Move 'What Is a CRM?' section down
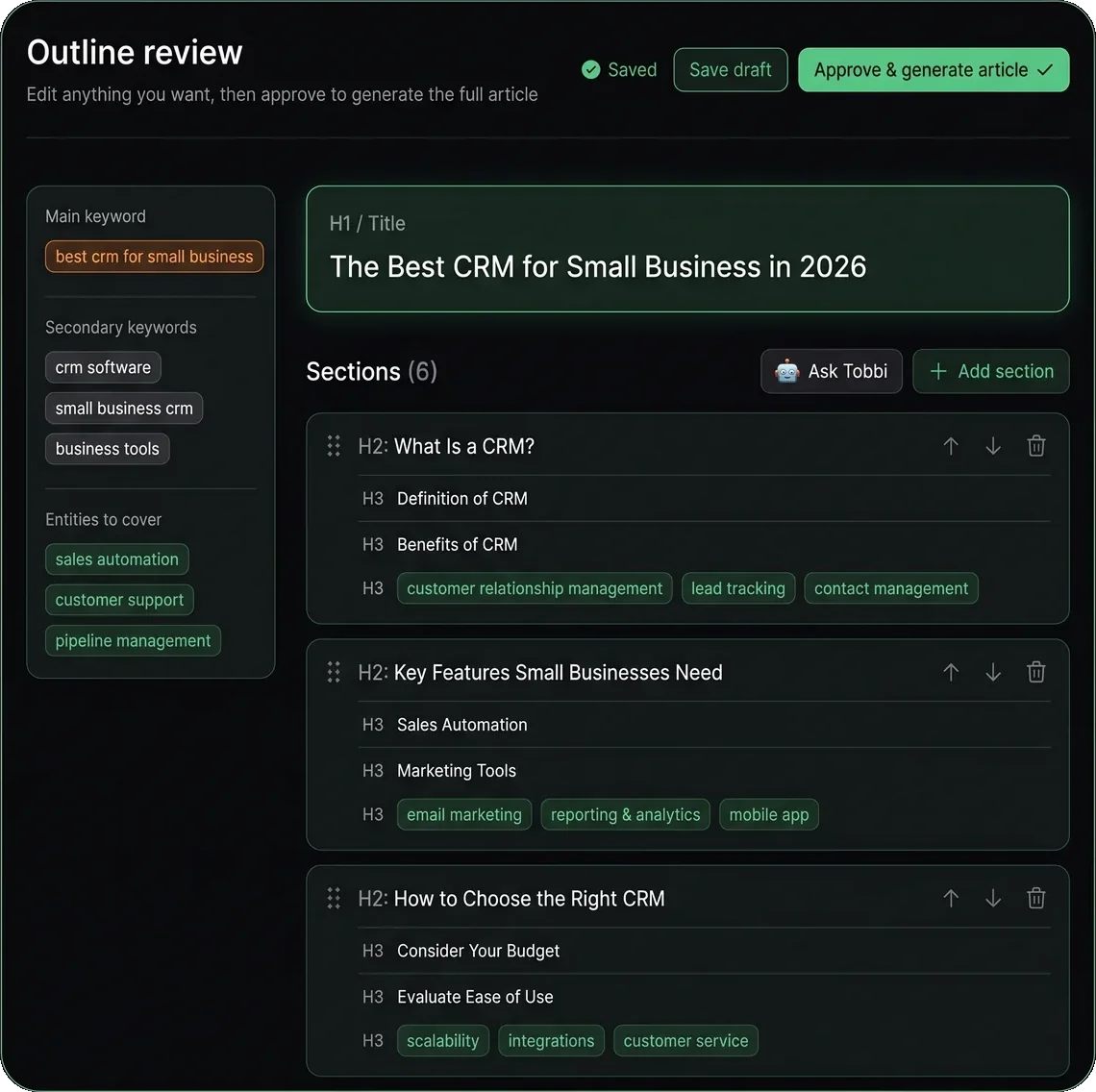 click(x=993, y=446)
